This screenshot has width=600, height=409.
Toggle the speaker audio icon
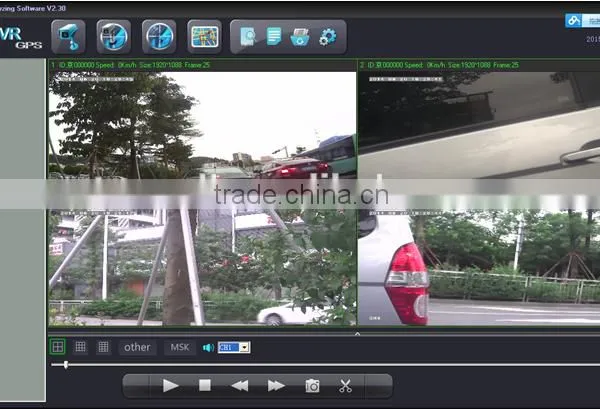pos(208,347)
